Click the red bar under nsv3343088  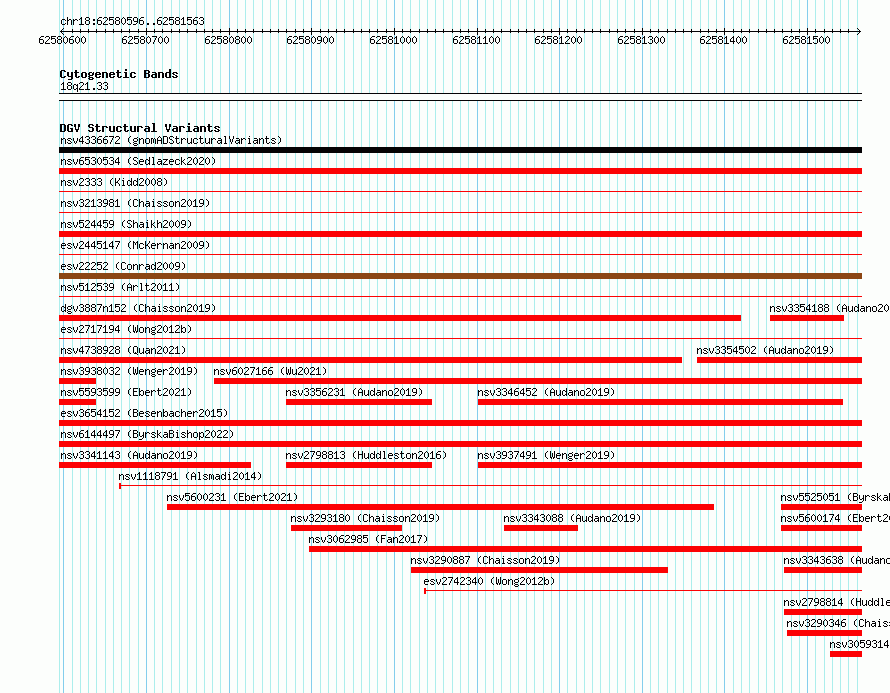coord(541,528)
